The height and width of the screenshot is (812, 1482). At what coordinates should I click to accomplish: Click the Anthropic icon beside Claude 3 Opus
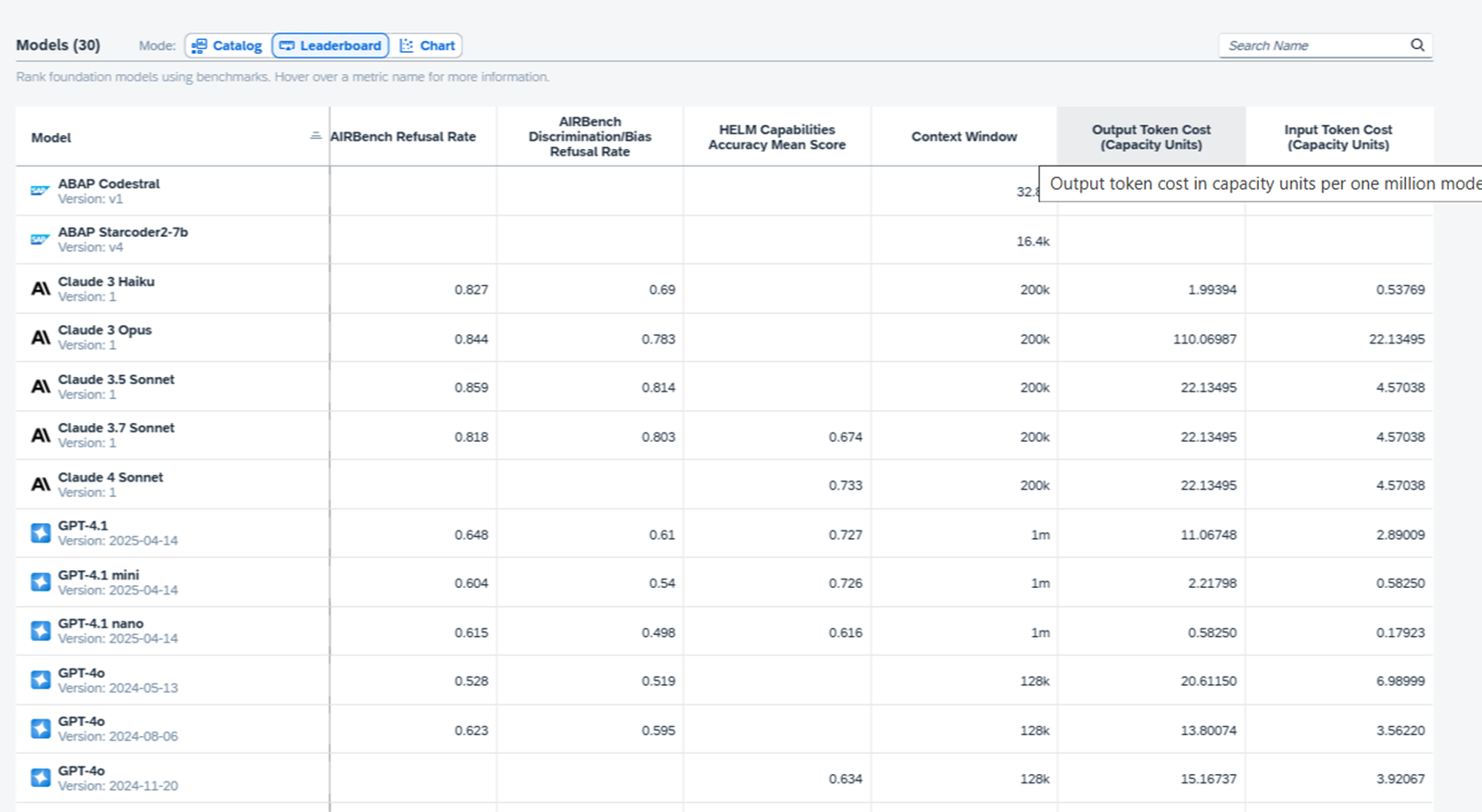(x=41, y=338)
